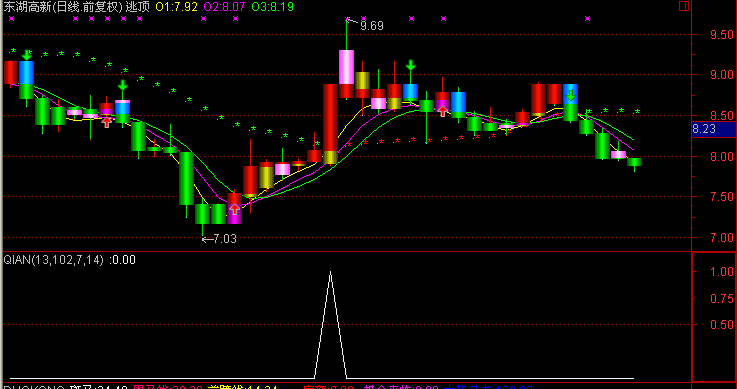
Task: Click the white QIAN spike peak at 1.00
Action: [330, 272]
